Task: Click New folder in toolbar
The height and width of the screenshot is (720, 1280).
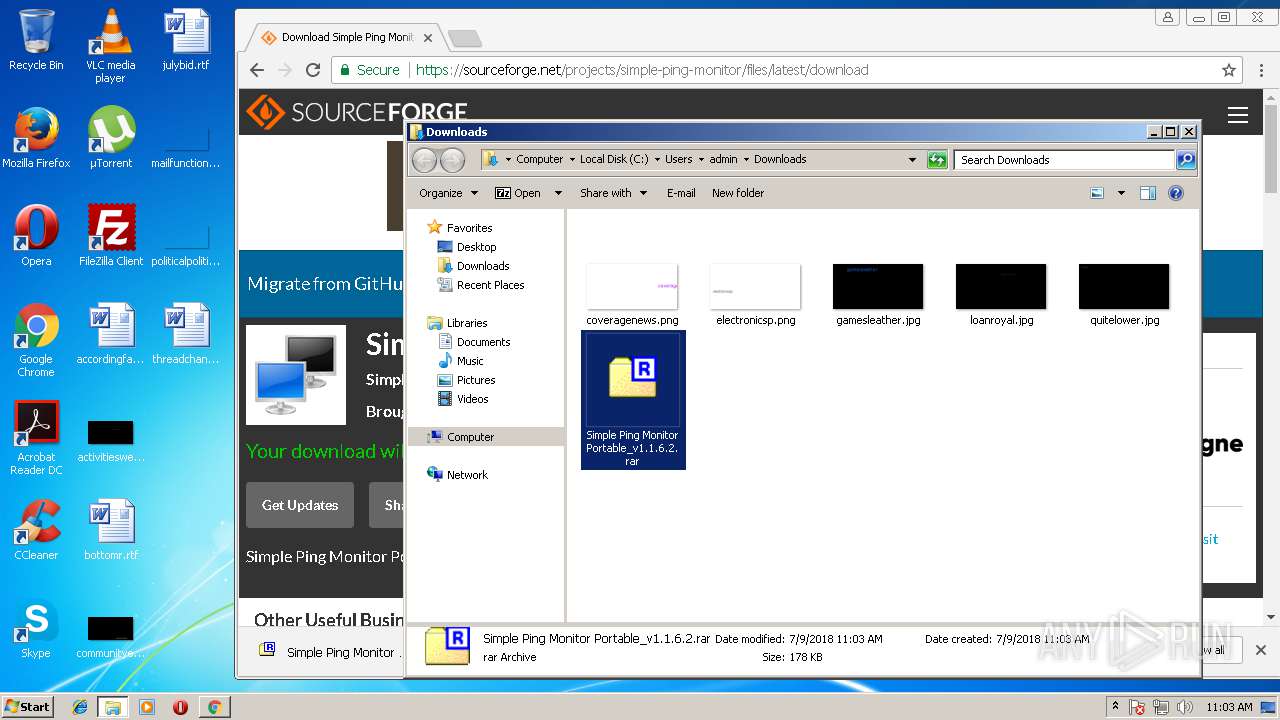Action: (x=738, y=193)
